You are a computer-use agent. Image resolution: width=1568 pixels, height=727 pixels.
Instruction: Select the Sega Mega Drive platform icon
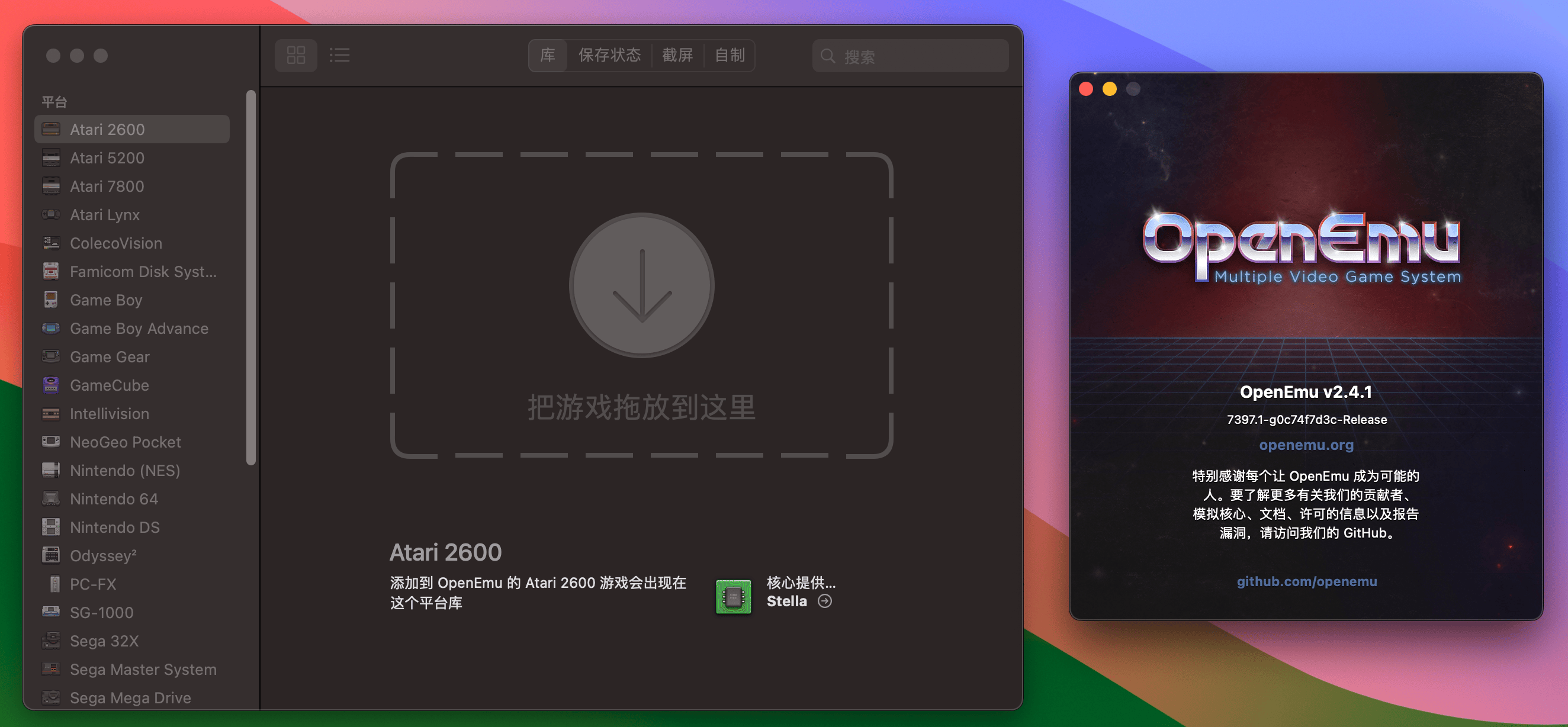51,697
